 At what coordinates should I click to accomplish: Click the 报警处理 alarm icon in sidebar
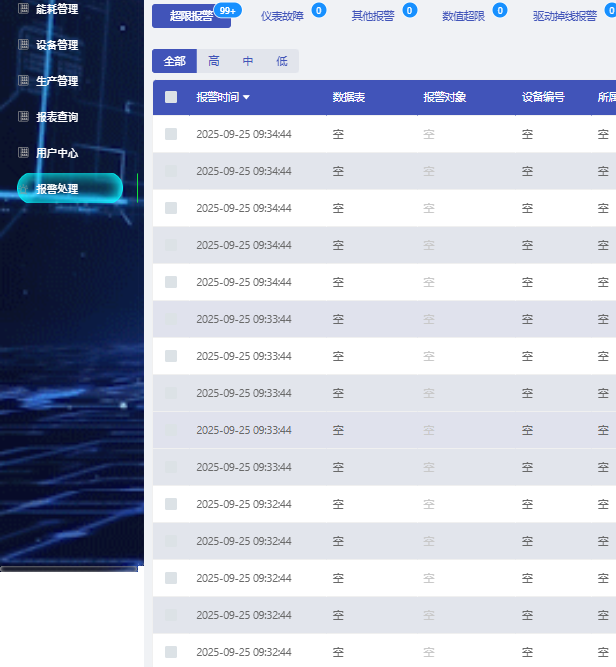click(x=24, y=188)
